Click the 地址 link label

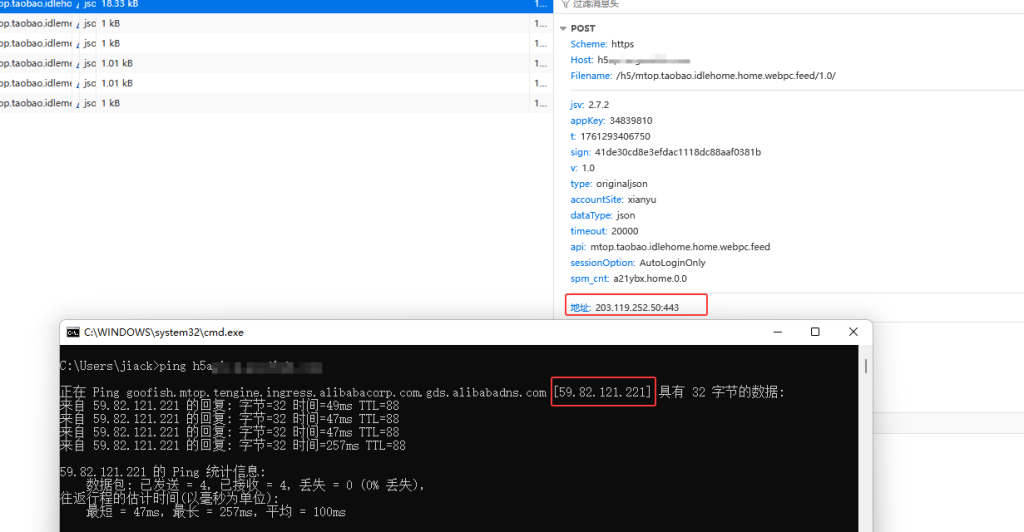click(580, 307)
